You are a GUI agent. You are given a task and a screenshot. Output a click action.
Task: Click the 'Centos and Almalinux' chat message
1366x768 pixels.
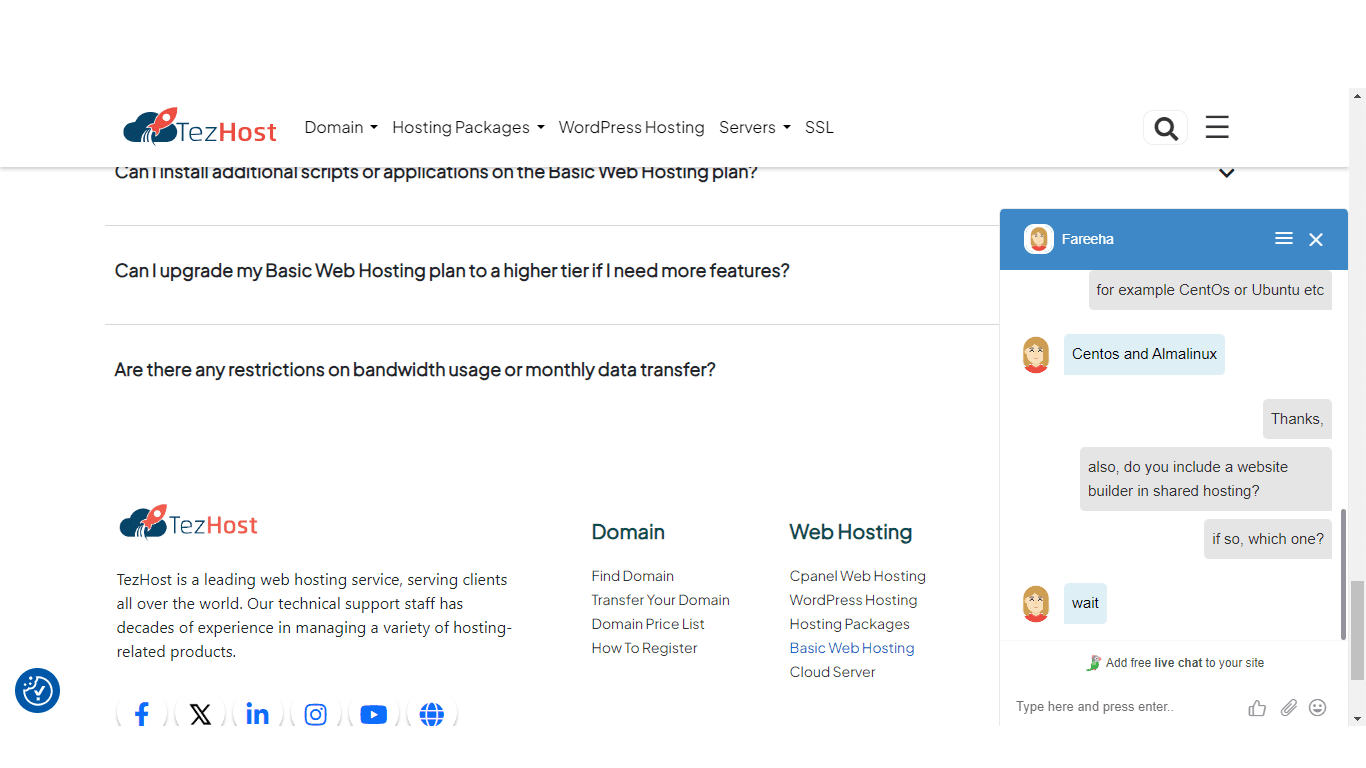tap(1144, 354)
